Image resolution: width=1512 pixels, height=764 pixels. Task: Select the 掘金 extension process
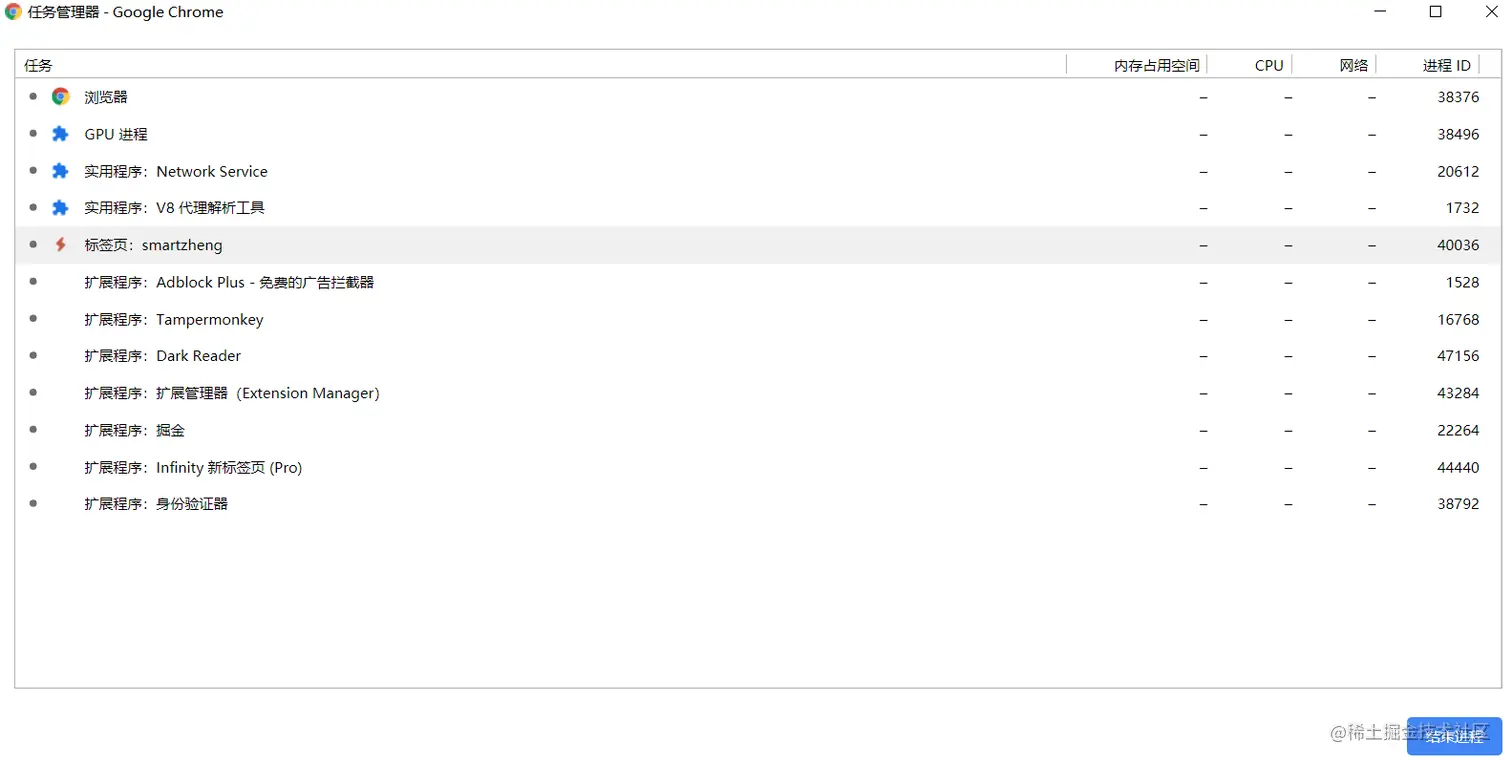point(135,430)
